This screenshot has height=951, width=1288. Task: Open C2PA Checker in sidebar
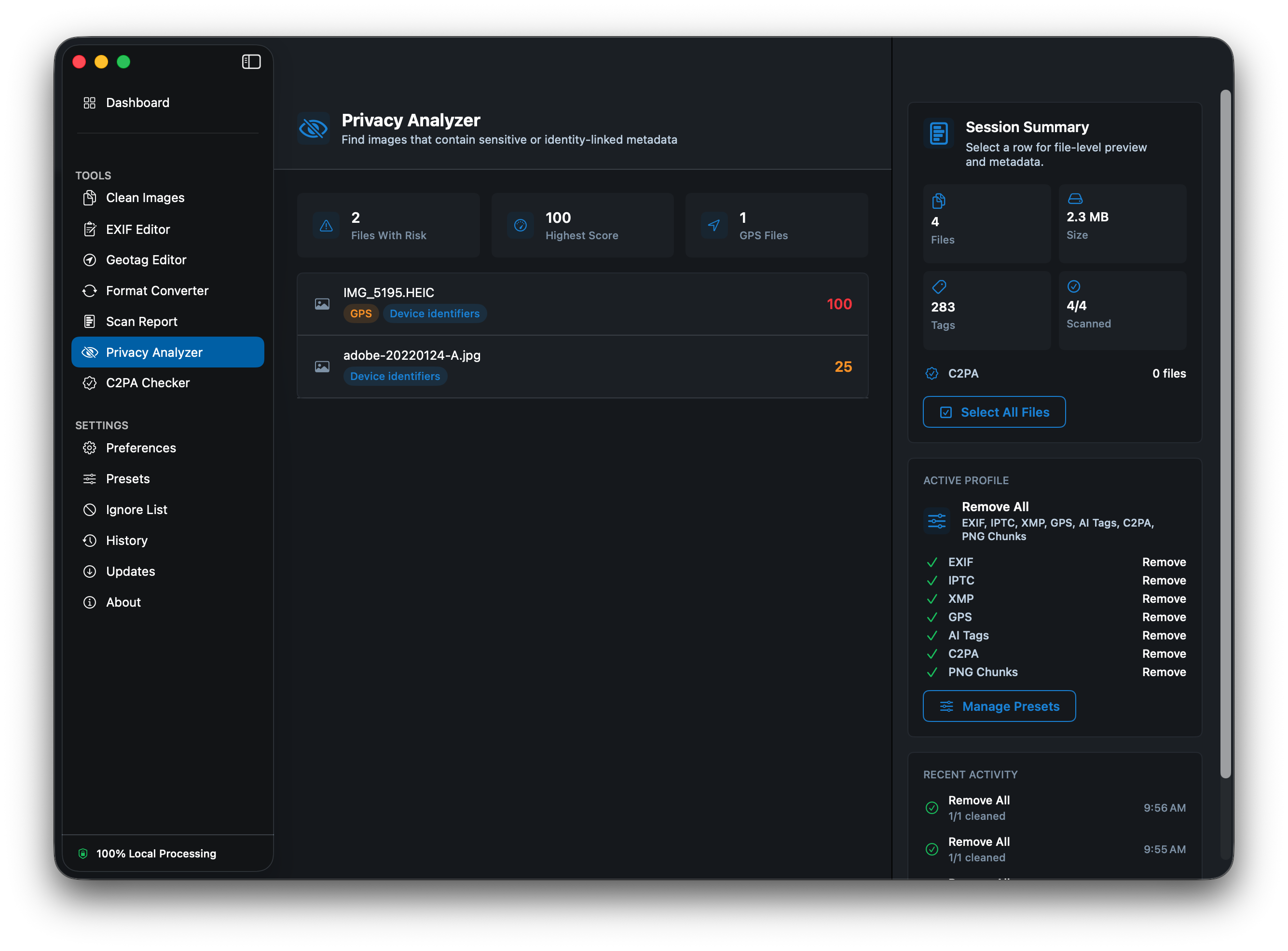click(x=167, y=383)
